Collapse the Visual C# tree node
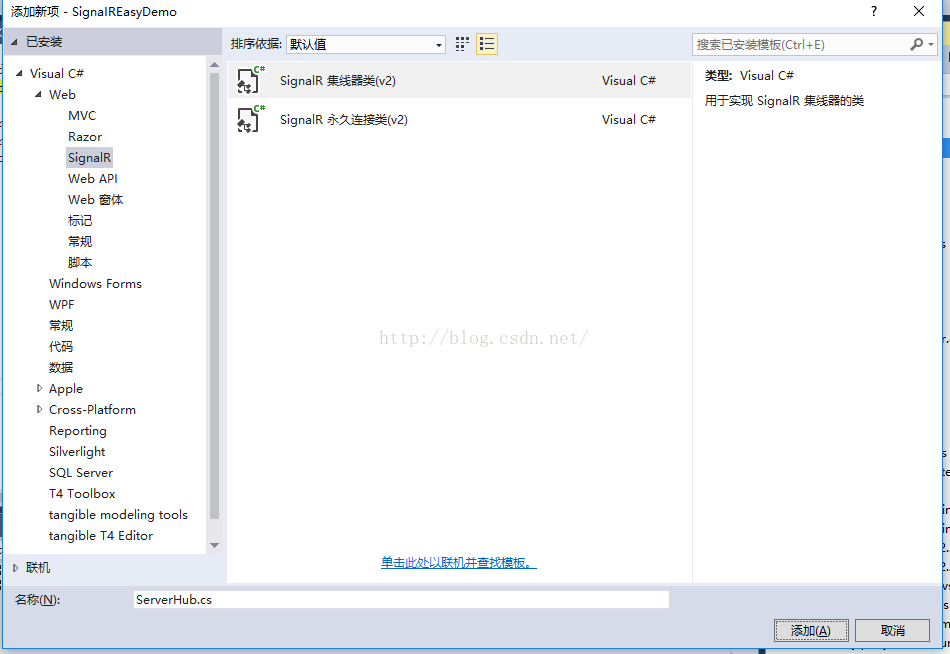Image resolution: width=950 pixels, height=654 pixels. click(19, 73)
